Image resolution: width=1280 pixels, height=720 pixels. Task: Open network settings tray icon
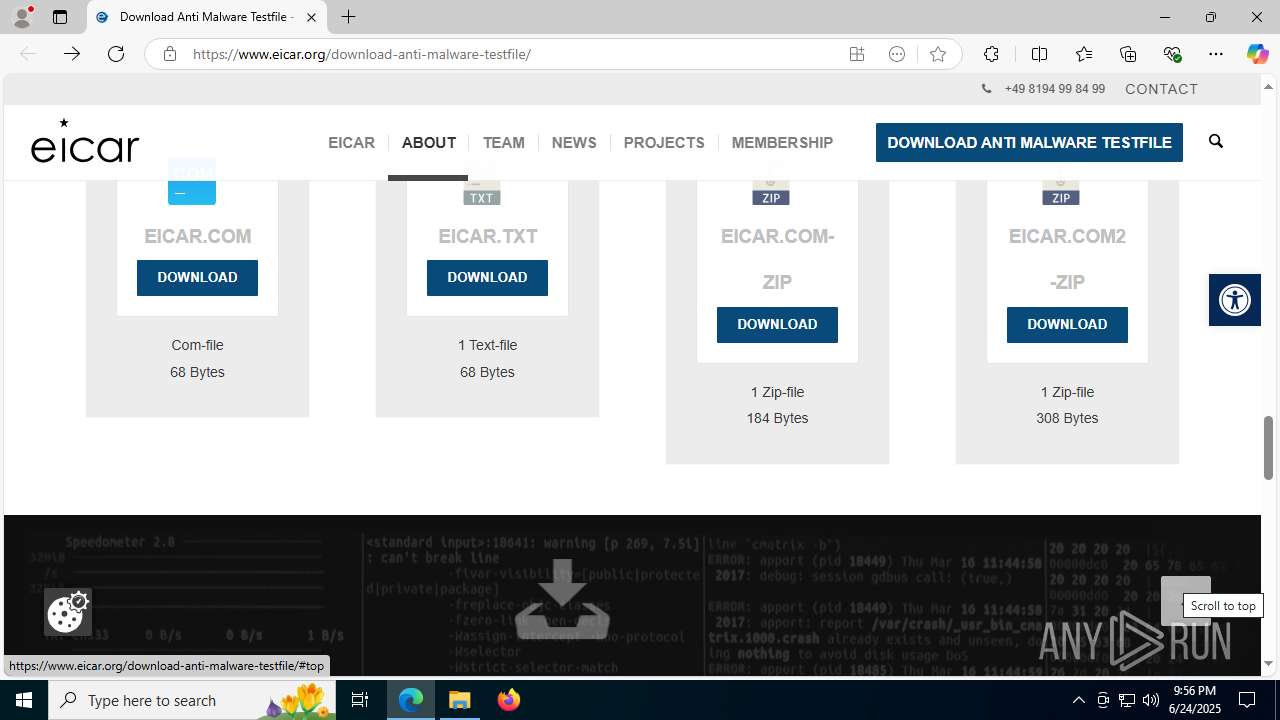point(1127,700)
